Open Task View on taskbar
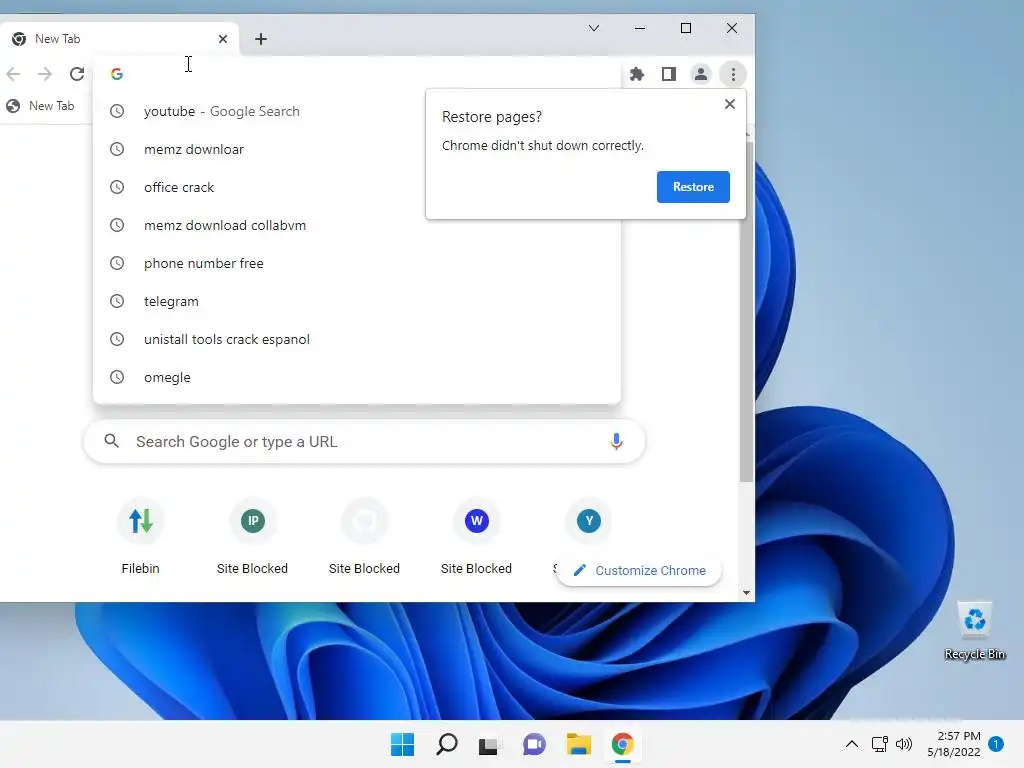 click(x=488, y=745)
